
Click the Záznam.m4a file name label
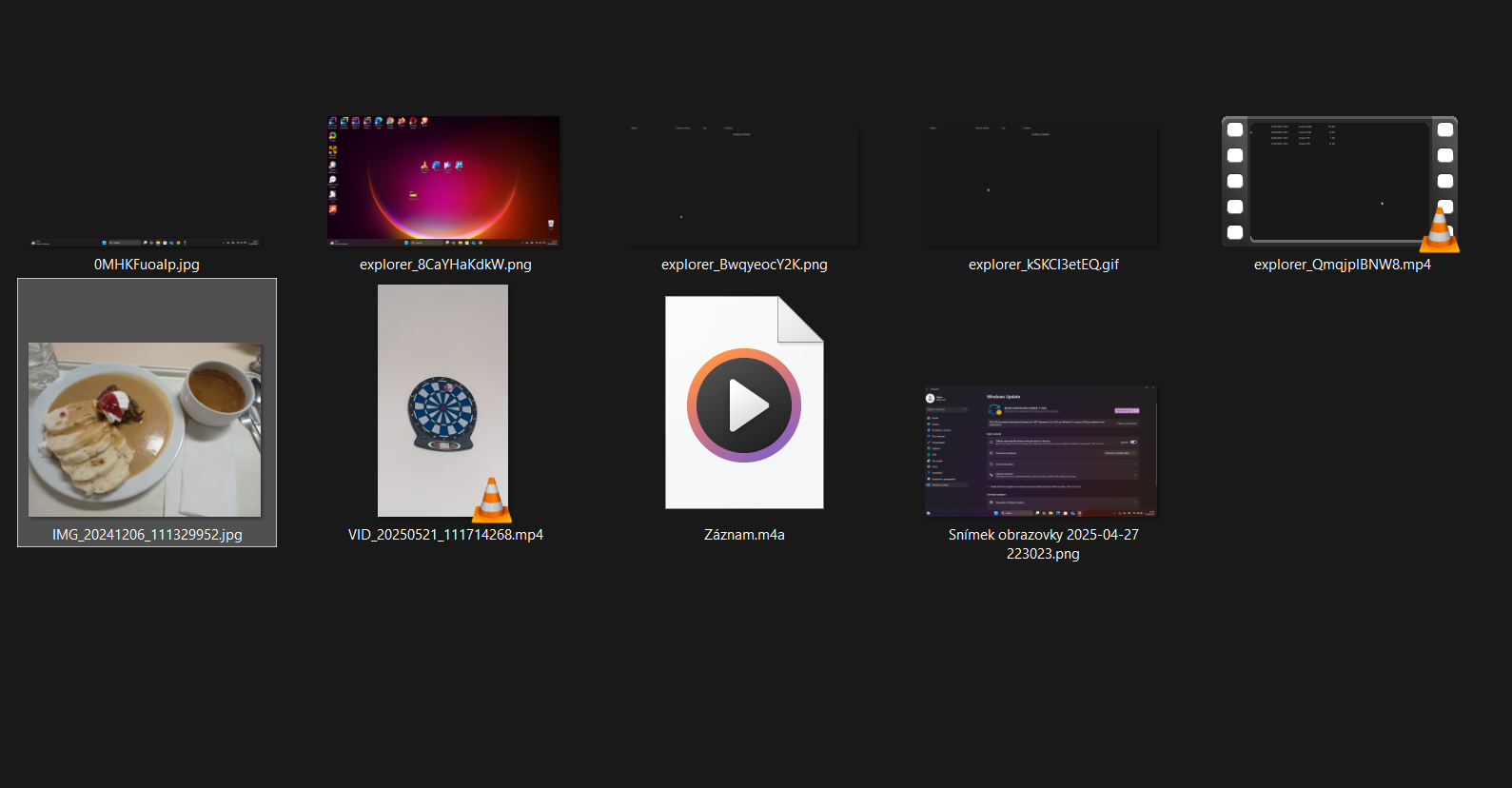744,535
